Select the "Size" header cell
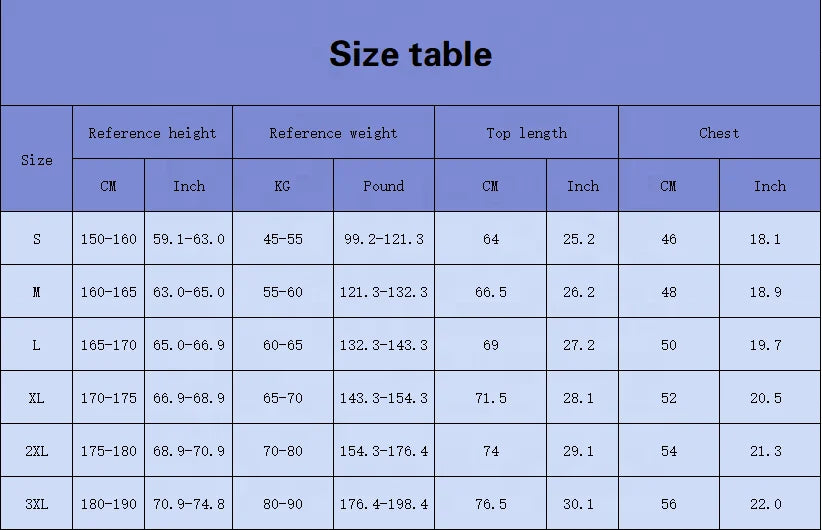Image resolution: width=822 pixels, height=530 pixels. coord(37,160)
